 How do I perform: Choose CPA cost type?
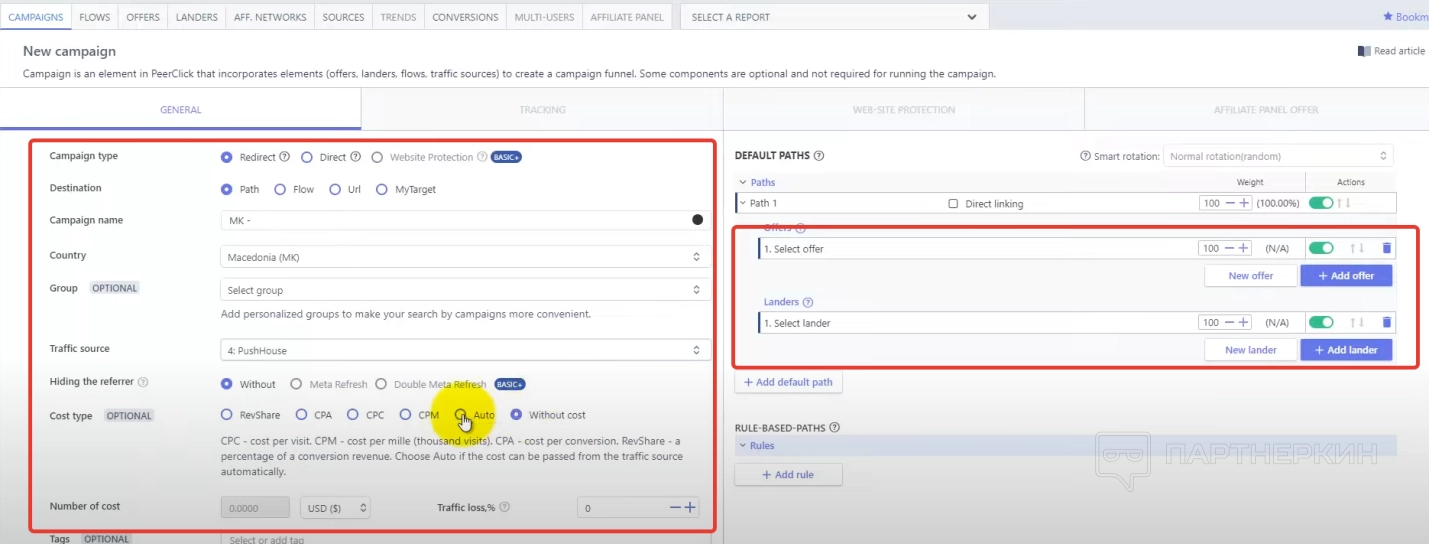301,414
